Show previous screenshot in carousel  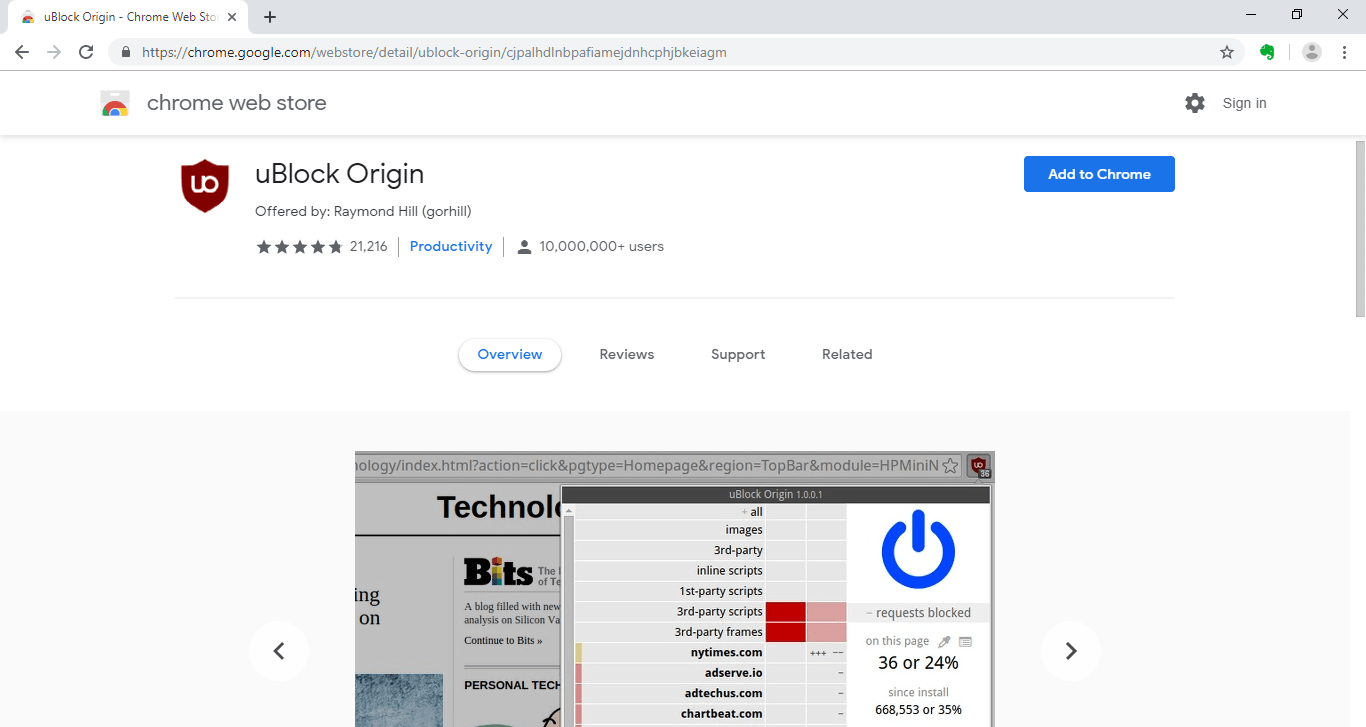[x=279, y=651]
